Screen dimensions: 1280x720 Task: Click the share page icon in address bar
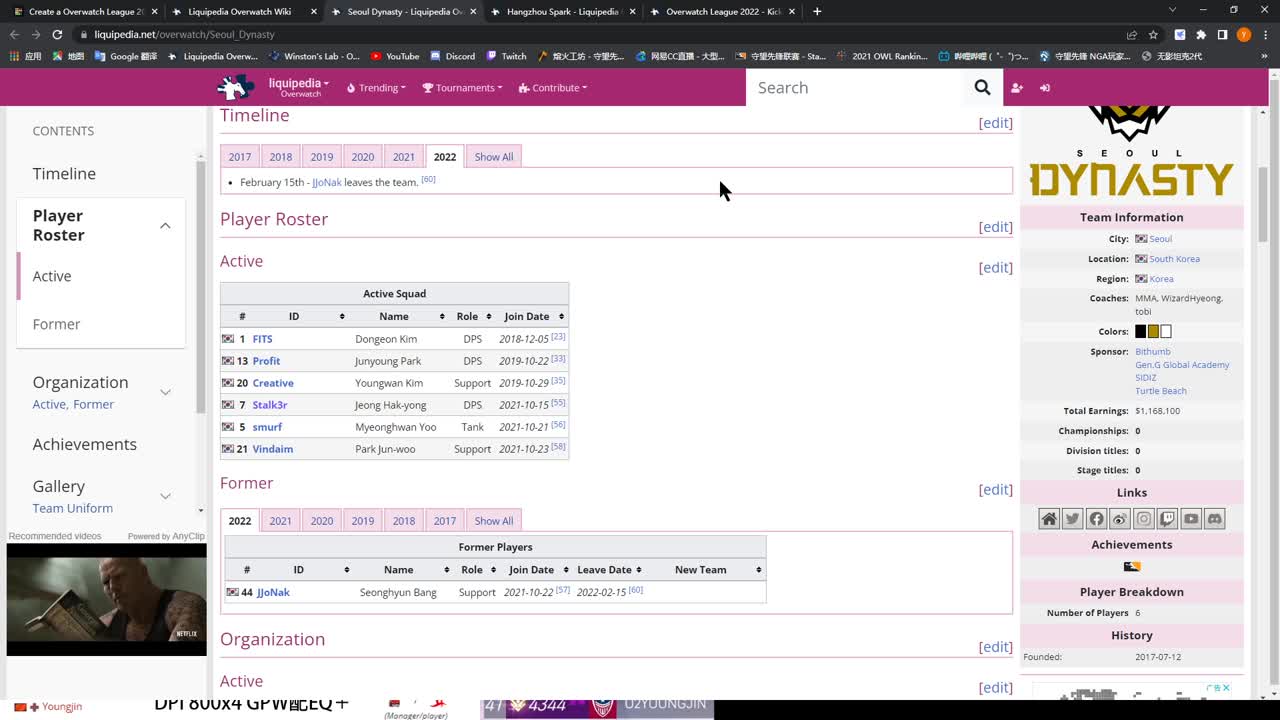coord(1131,34)
